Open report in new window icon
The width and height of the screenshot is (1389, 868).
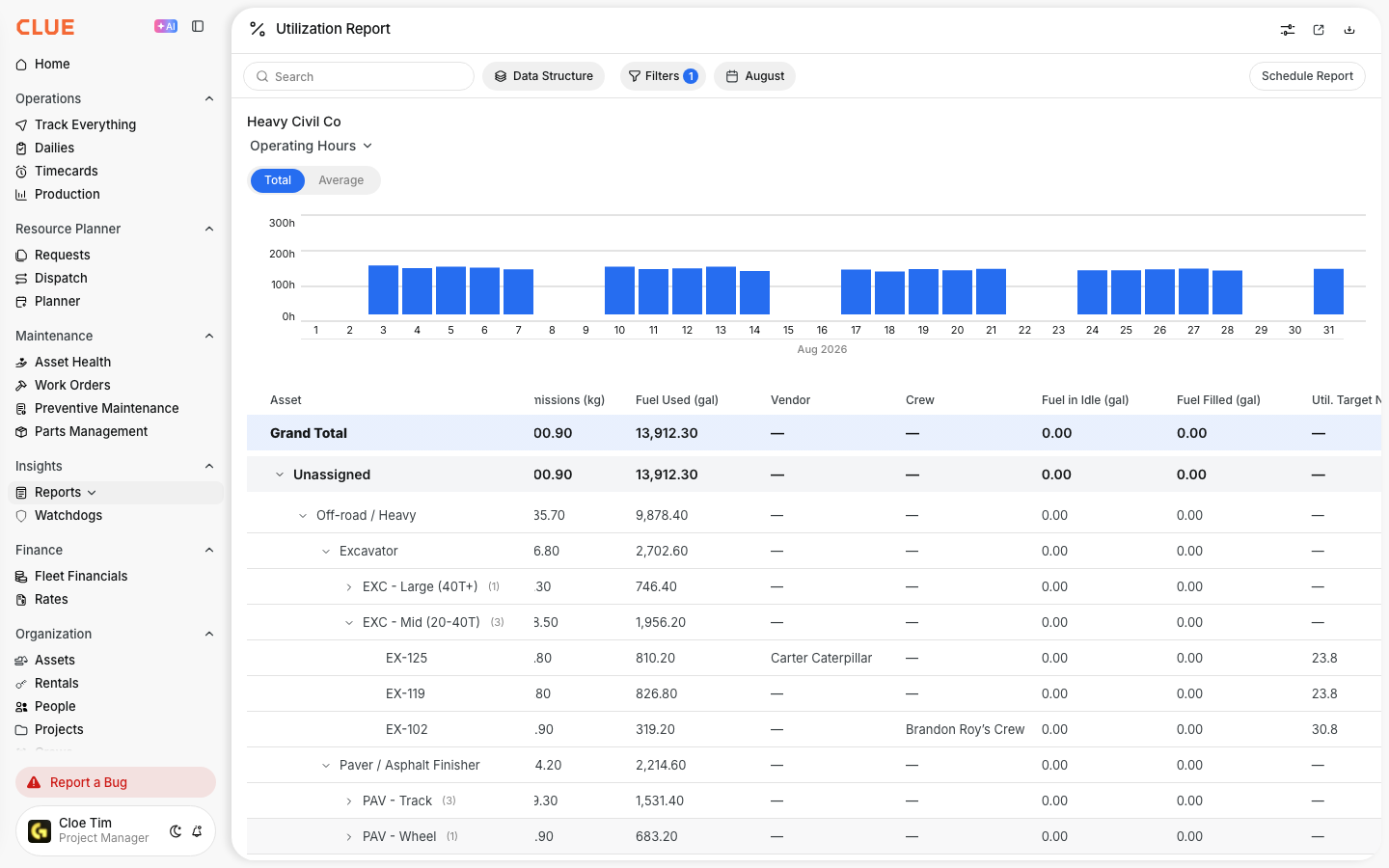click(1319, 30)
